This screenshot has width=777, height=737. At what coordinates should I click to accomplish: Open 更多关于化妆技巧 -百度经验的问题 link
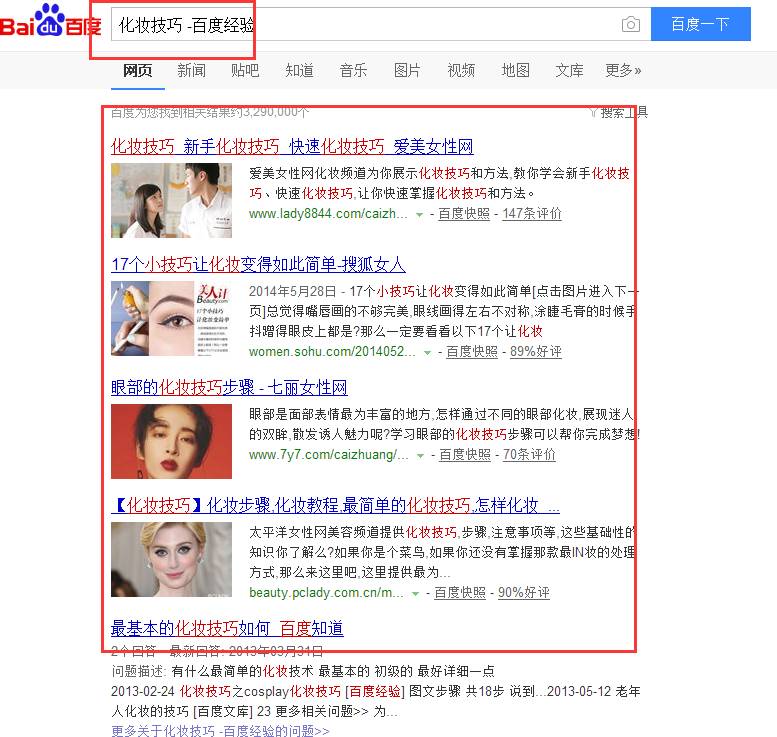[221, 731]
